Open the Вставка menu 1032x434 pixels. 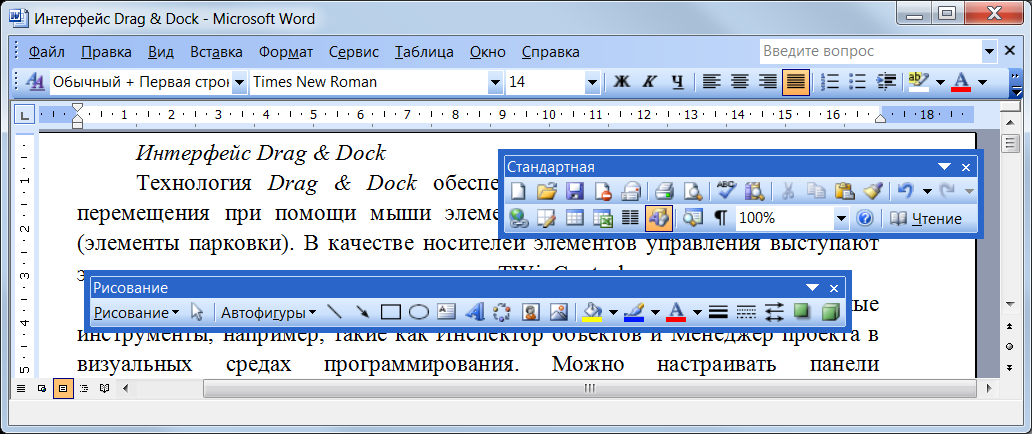coord(216,52)
